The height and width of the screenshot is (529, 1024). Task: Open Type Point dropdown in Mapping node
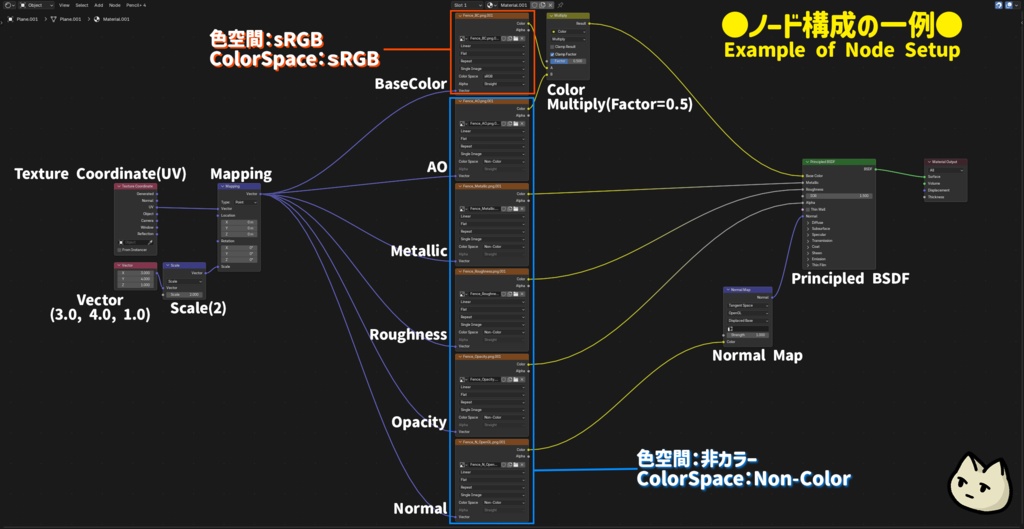coord(246,202)
